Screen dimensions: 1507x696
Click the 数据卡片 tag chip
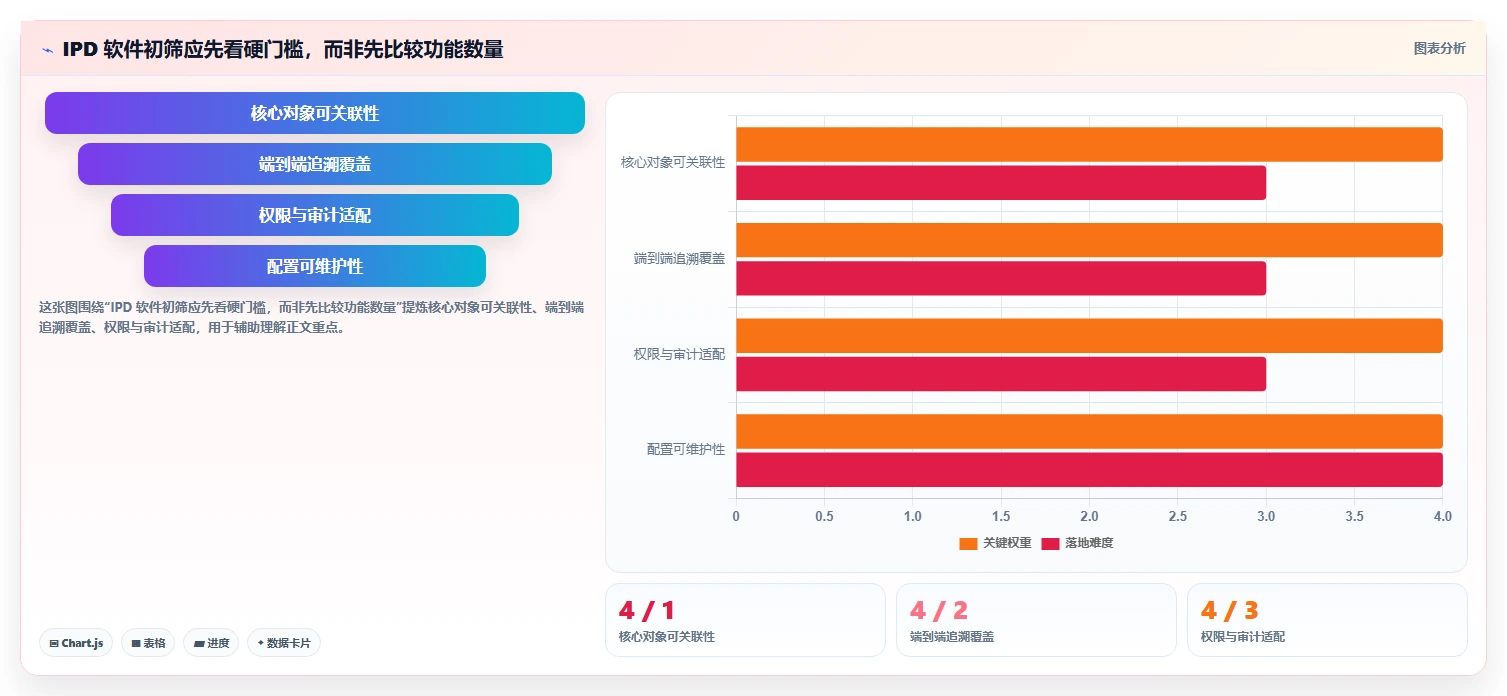tap(284, 643)
